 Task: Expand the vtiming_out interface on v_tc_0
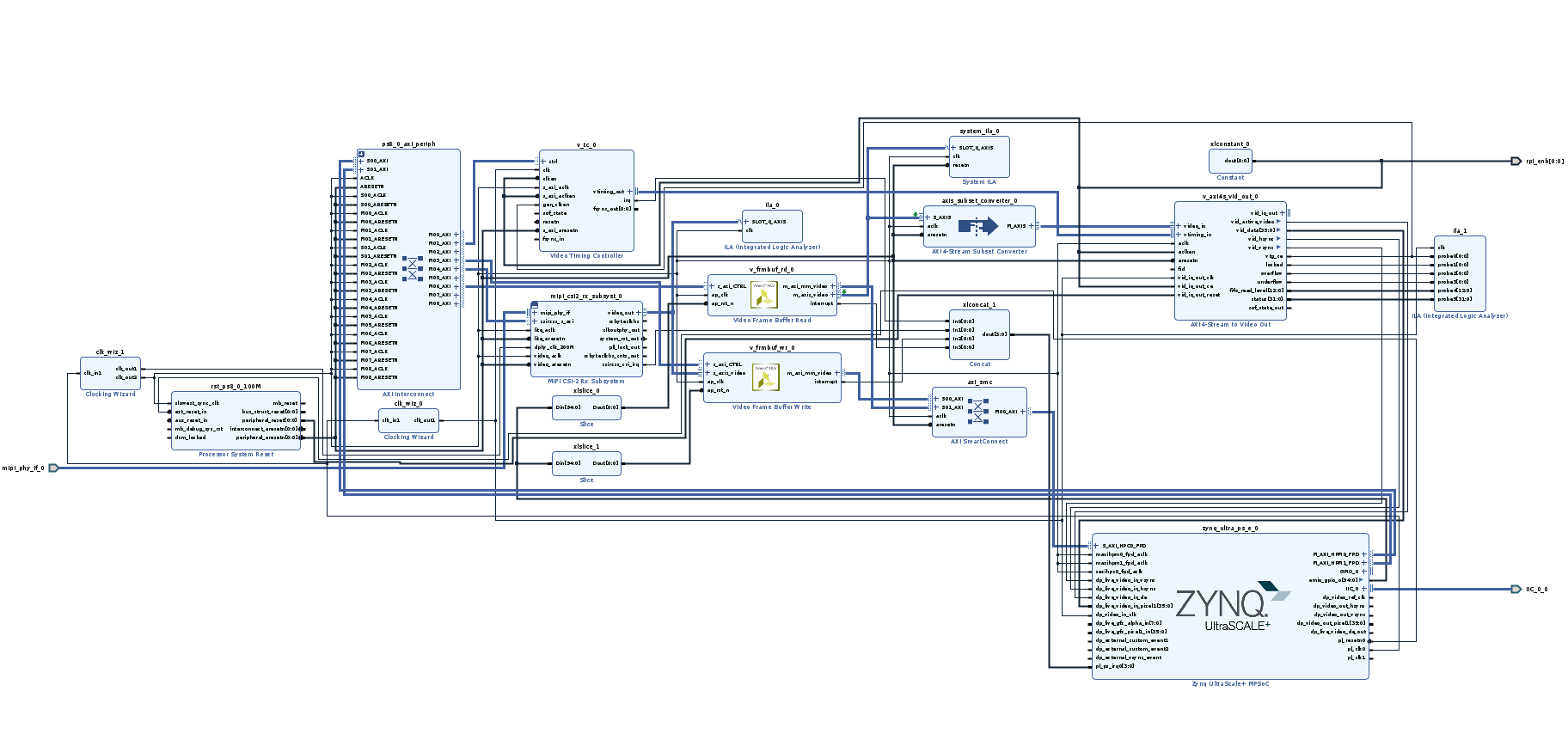click(630, 192)
